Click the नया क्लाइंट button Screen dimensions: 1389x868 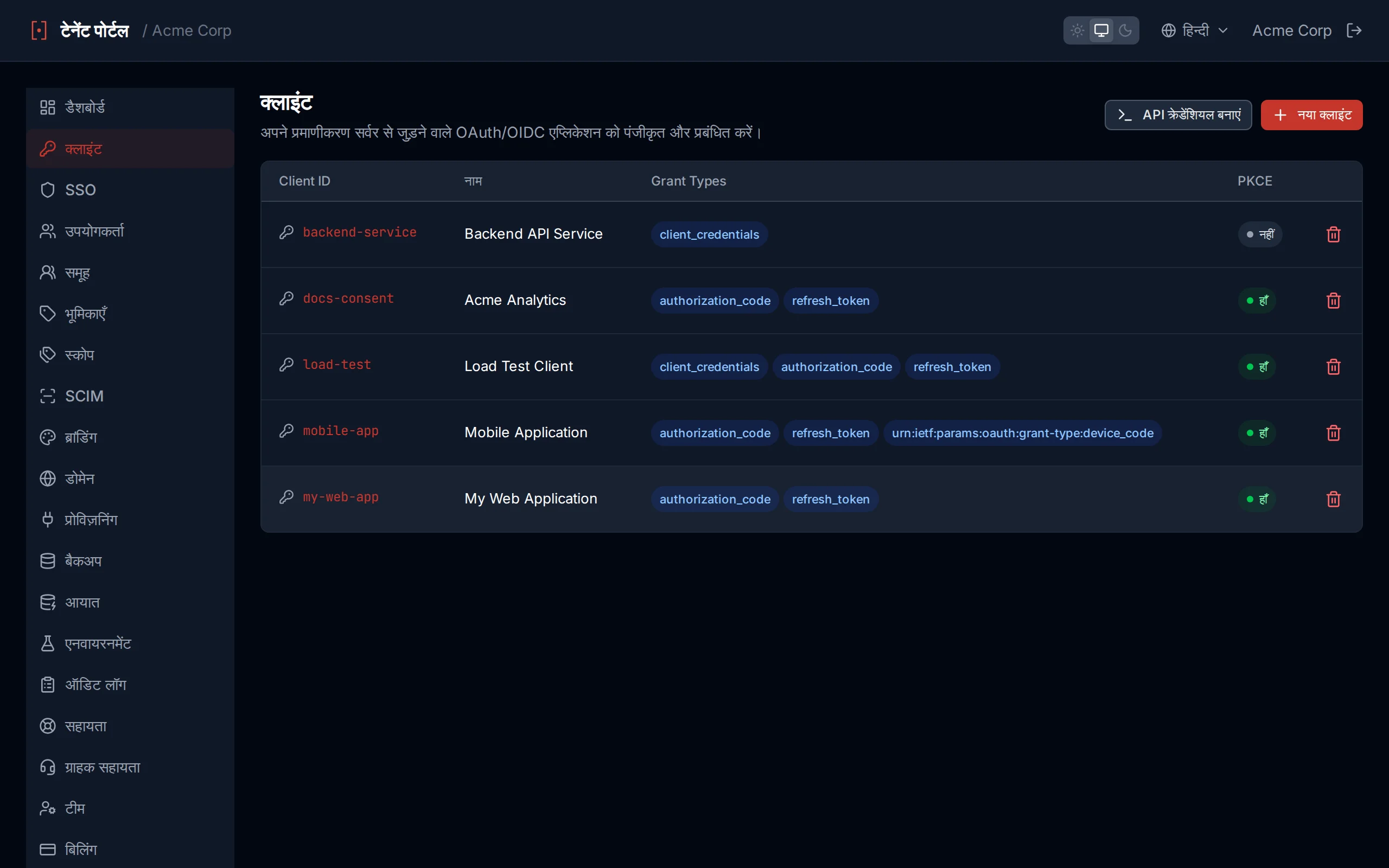(x=1311, y=115)
